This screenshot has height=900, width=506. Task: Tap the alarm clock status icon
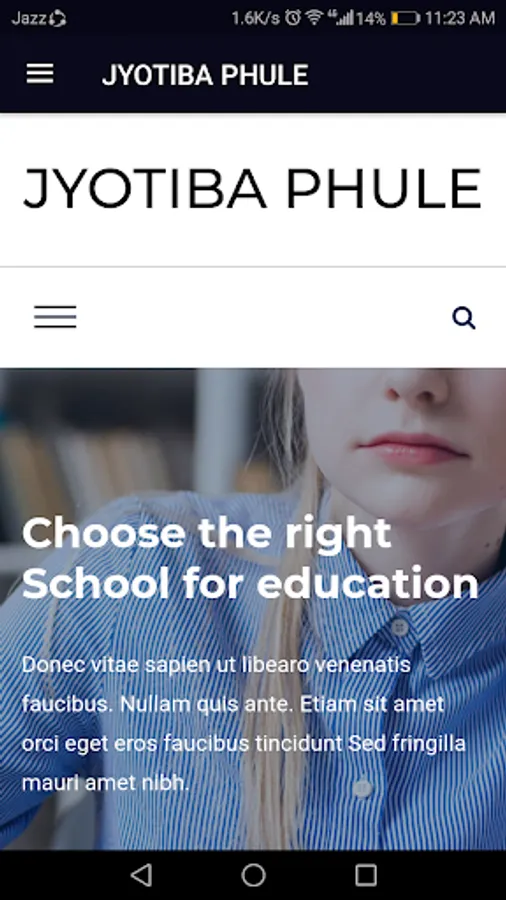click(293, 18)
